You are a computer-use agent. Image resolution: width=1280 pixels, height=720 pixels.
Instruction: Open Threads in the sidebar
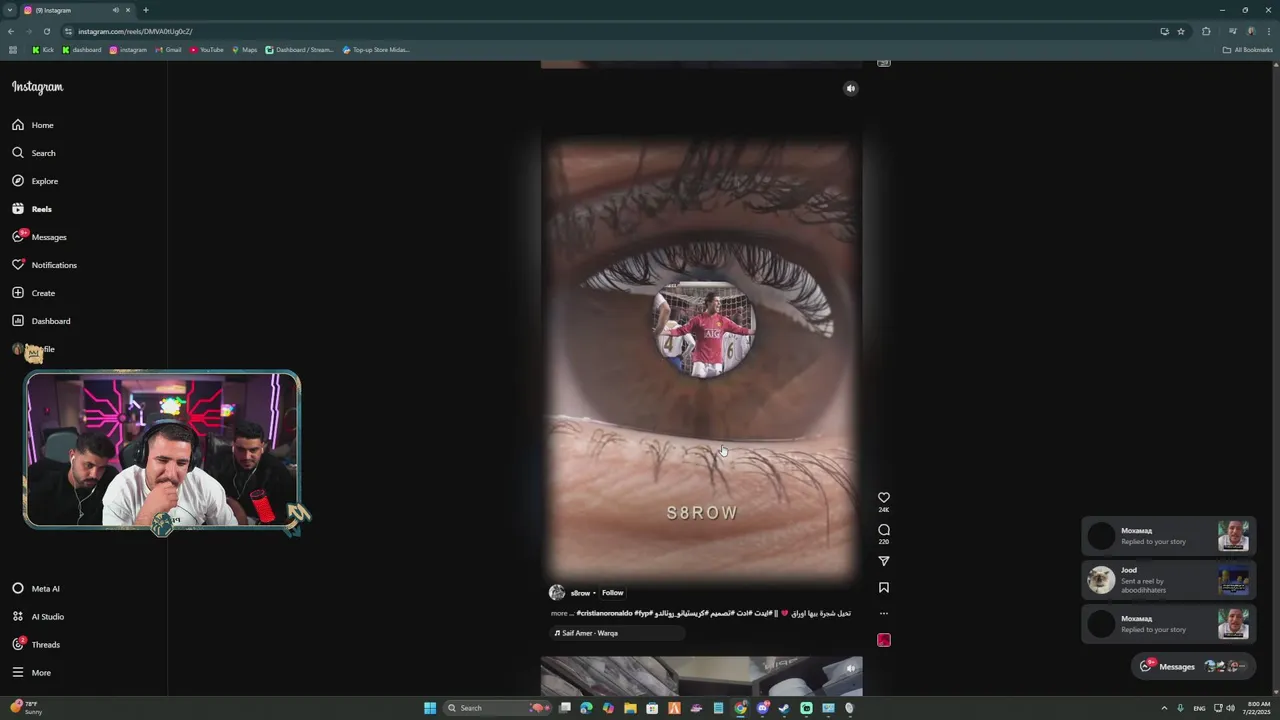36,645
